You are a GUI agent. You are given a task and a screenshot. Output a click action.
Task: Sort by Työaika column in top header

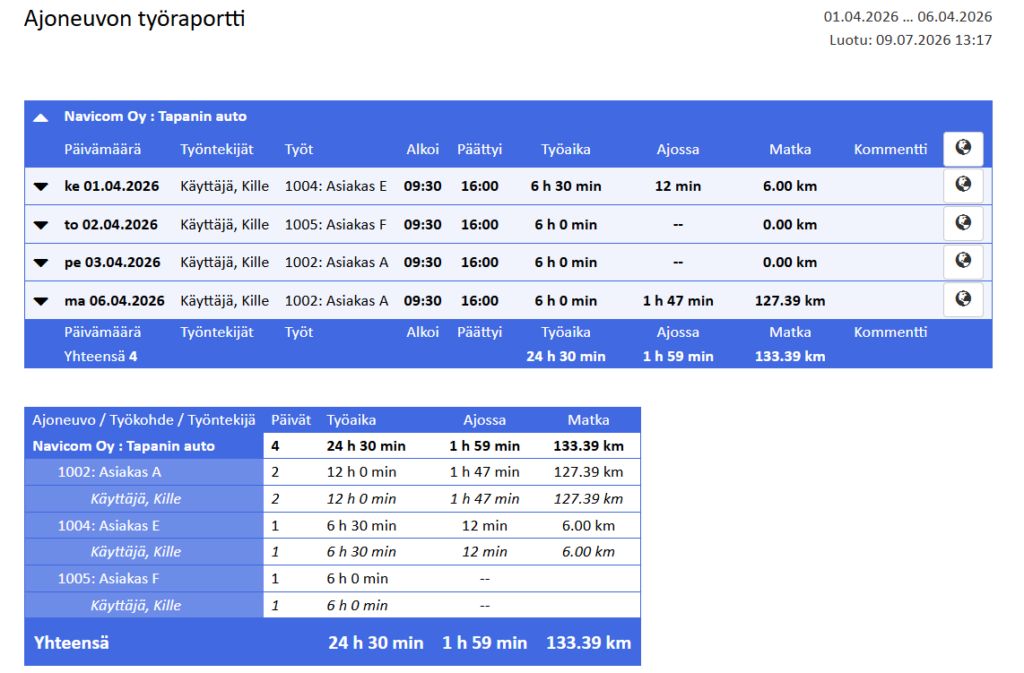pos(566,149)
